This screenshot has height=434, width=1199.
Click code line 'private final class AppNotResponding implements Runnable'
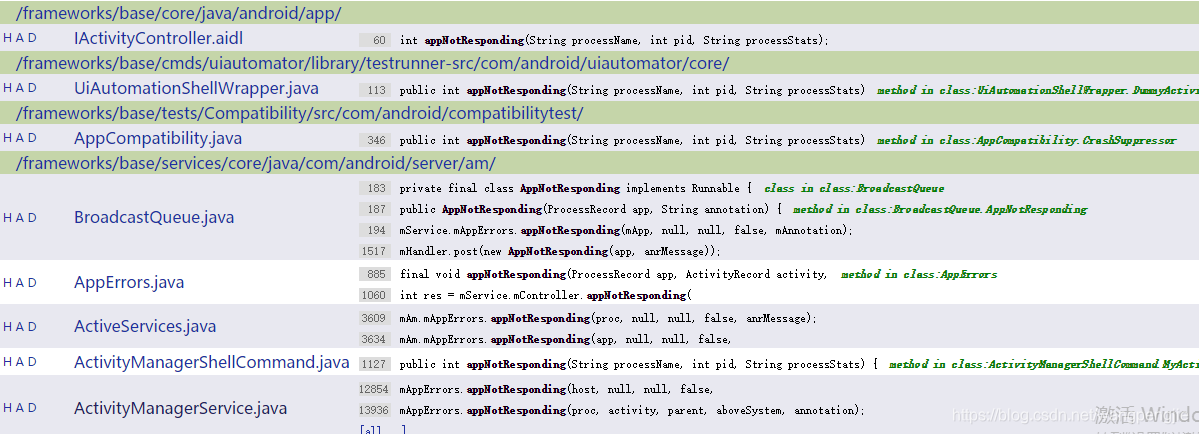coord(576,188)
